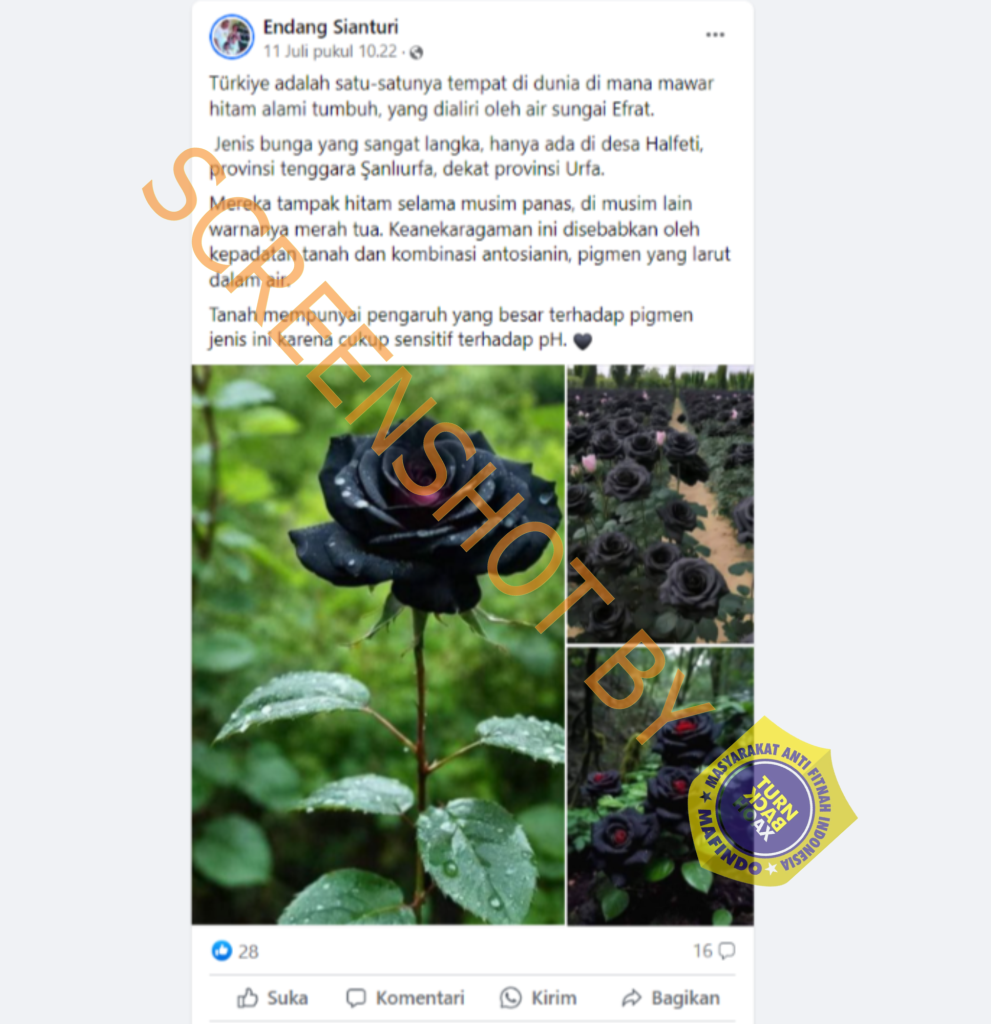Click the Bagikan button label
The height and width of the screenshot is (1024, 991).
[685, 998]
